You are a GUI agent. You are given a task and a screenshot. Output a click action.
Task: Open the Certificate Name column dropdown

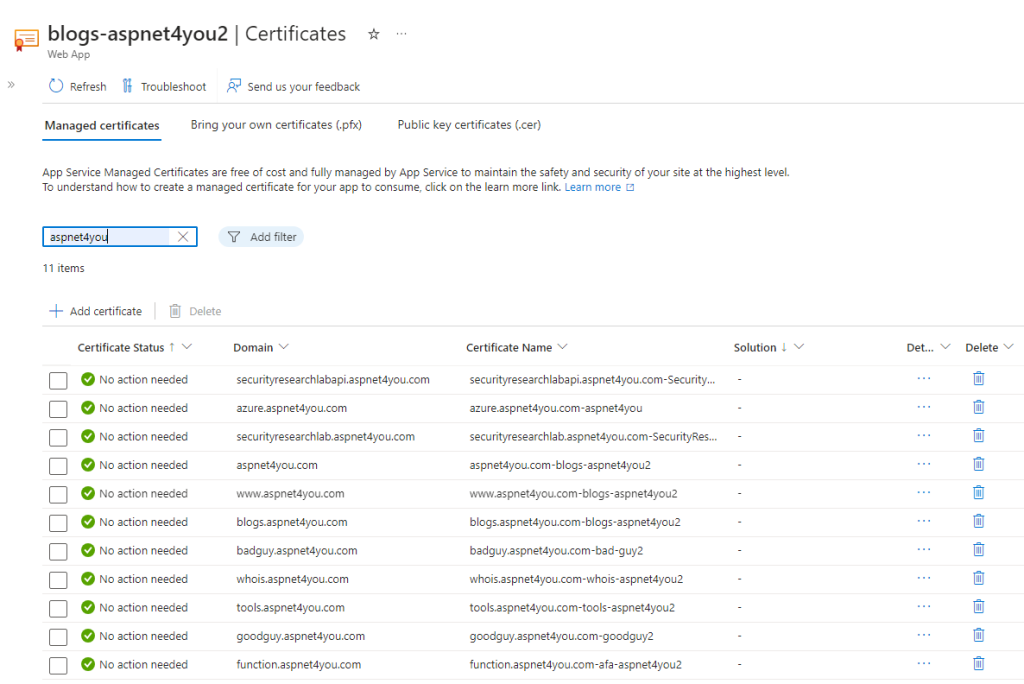click(562, 347)
